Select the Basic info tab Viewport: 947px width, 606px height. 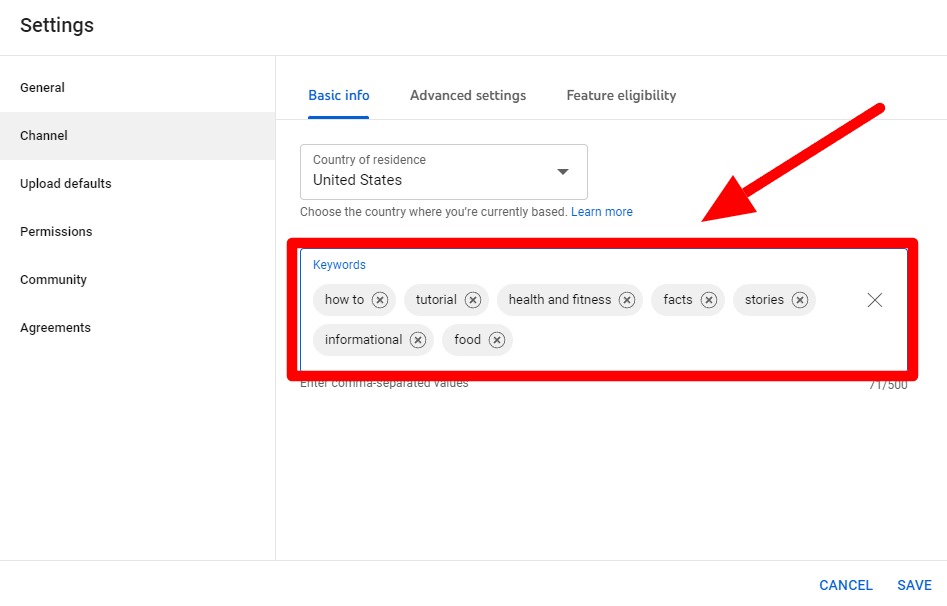pyautogui.click(x=338, y=96)
